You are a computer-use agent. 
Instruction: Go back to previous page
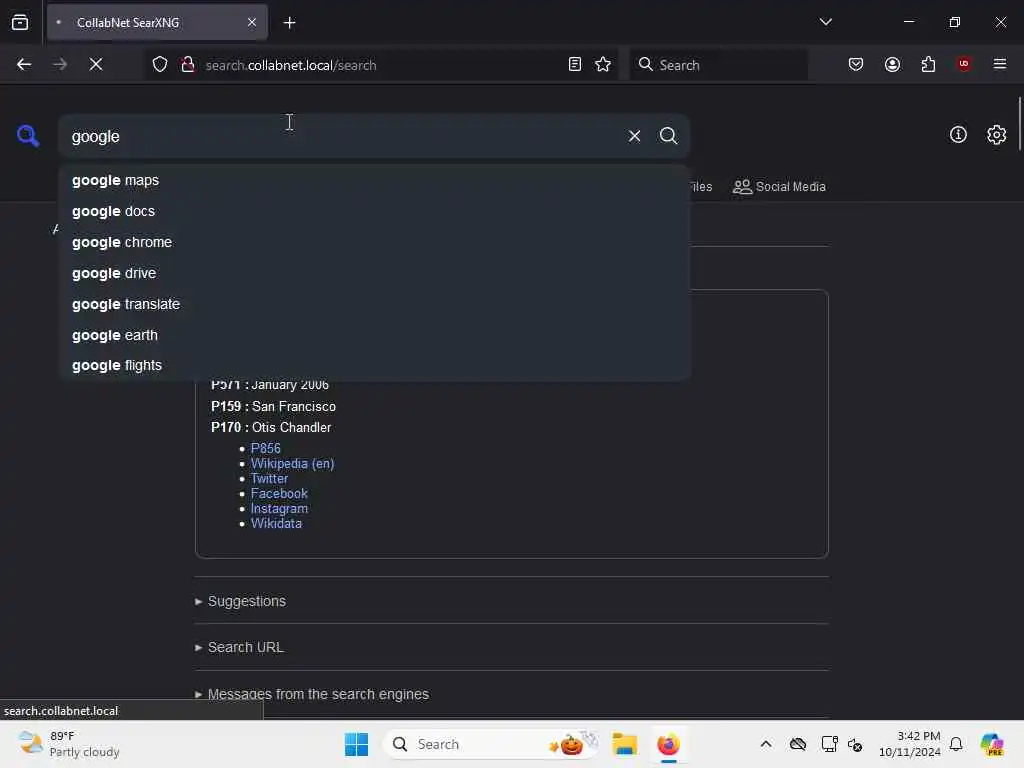(x=24, y=64)
